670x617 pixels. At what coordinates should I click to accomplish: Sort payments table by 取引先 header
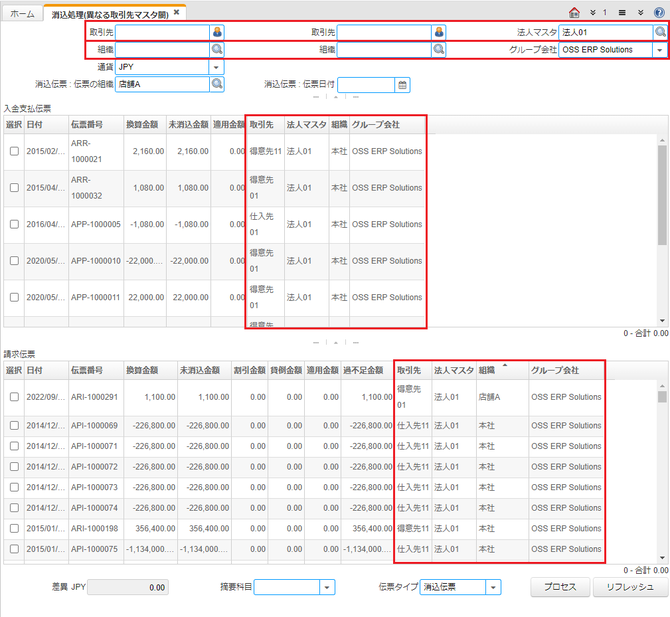265,124
